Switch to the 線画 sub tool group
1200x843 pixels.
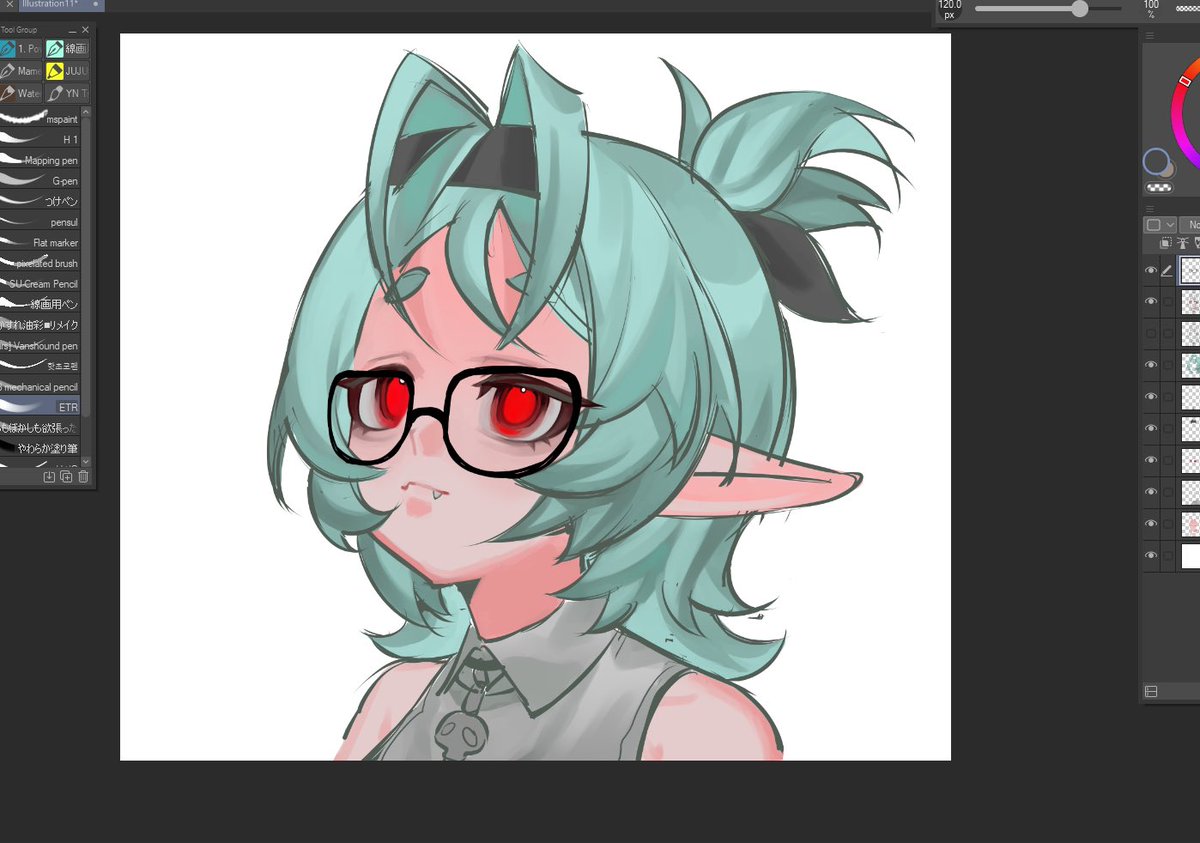click(x=67, y=48)
